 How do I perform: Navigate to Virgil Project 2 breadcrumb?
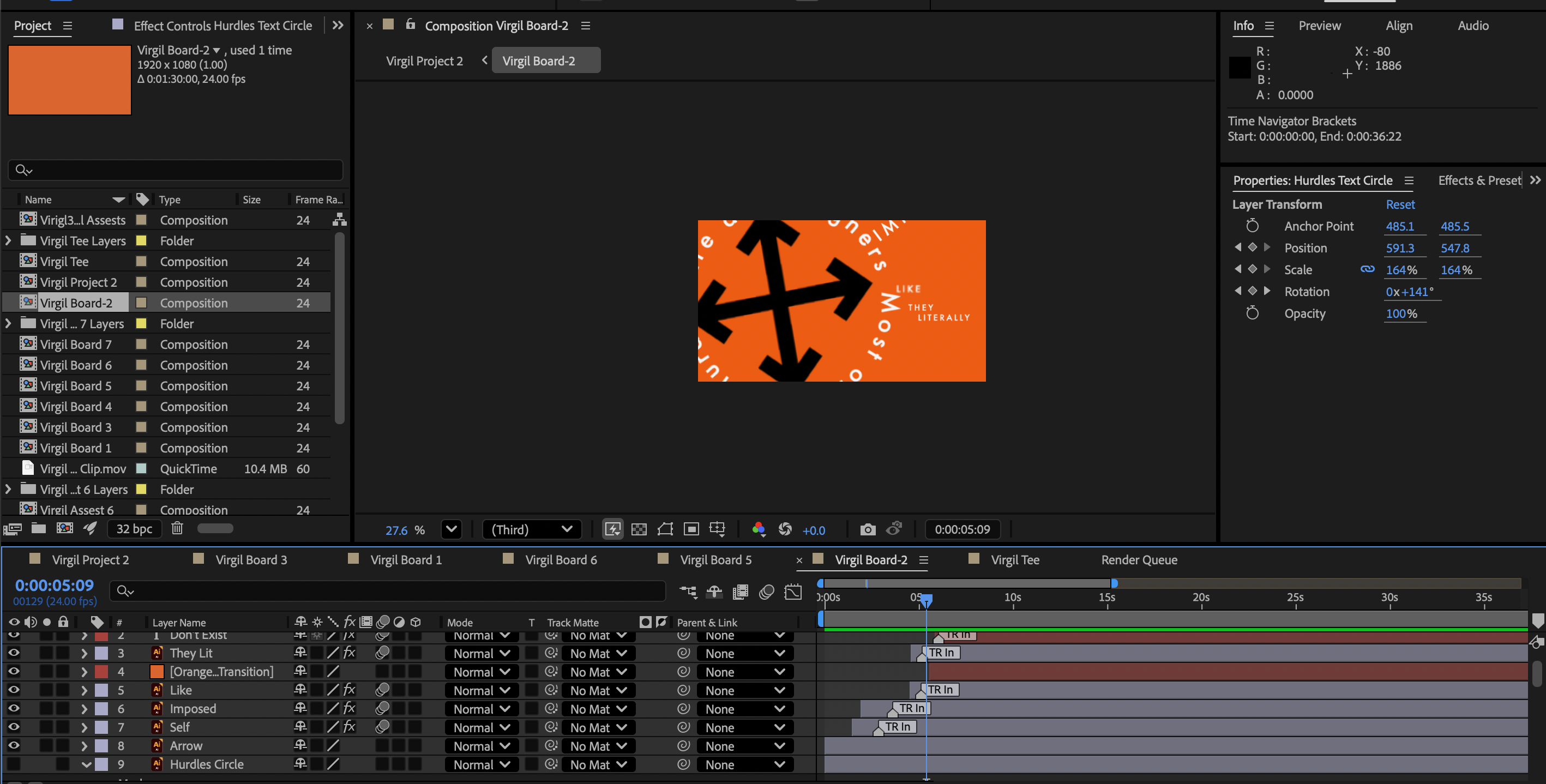tap(424, 61)
